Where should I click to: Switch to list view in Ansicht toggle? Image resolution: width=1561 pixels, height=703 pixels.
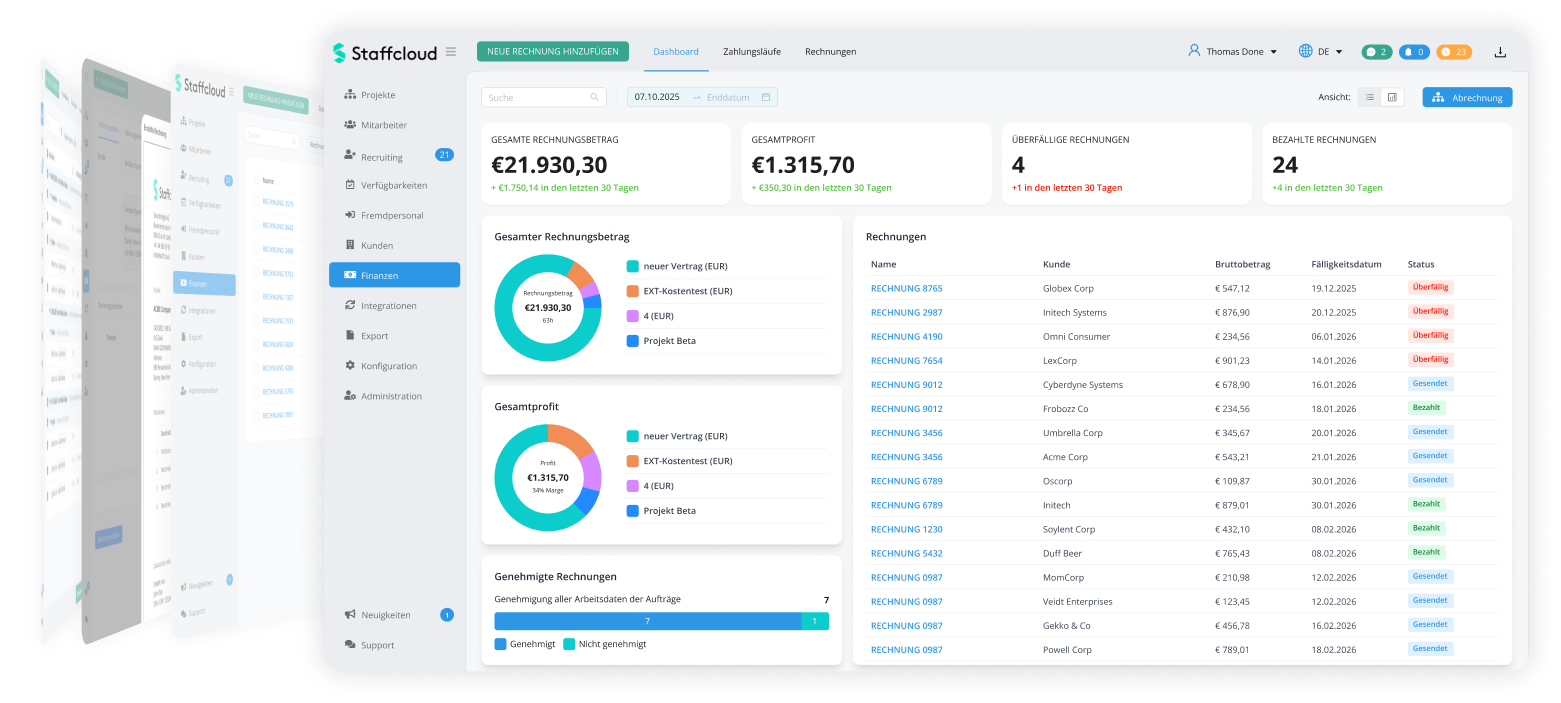(1369, 97)
